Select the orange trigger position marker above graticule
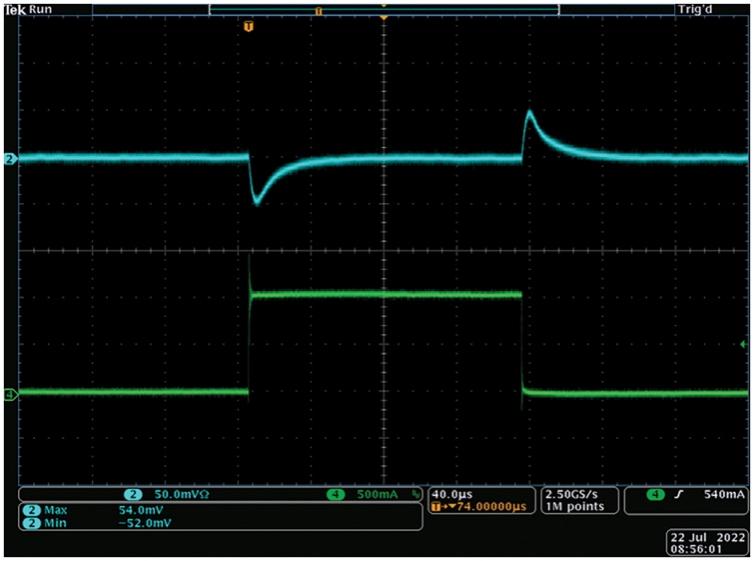This screenshot has height=561, width=754. (249, 25)
